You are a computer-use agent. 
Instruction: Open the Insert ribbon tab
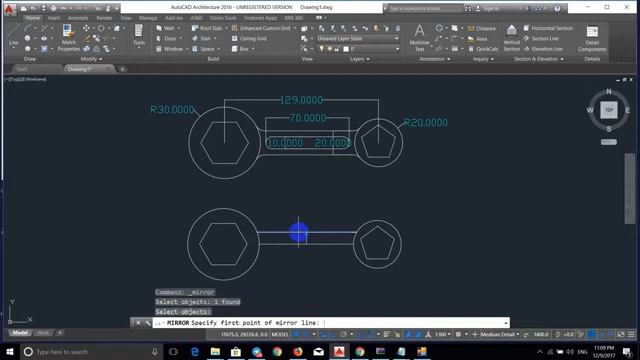53,18
